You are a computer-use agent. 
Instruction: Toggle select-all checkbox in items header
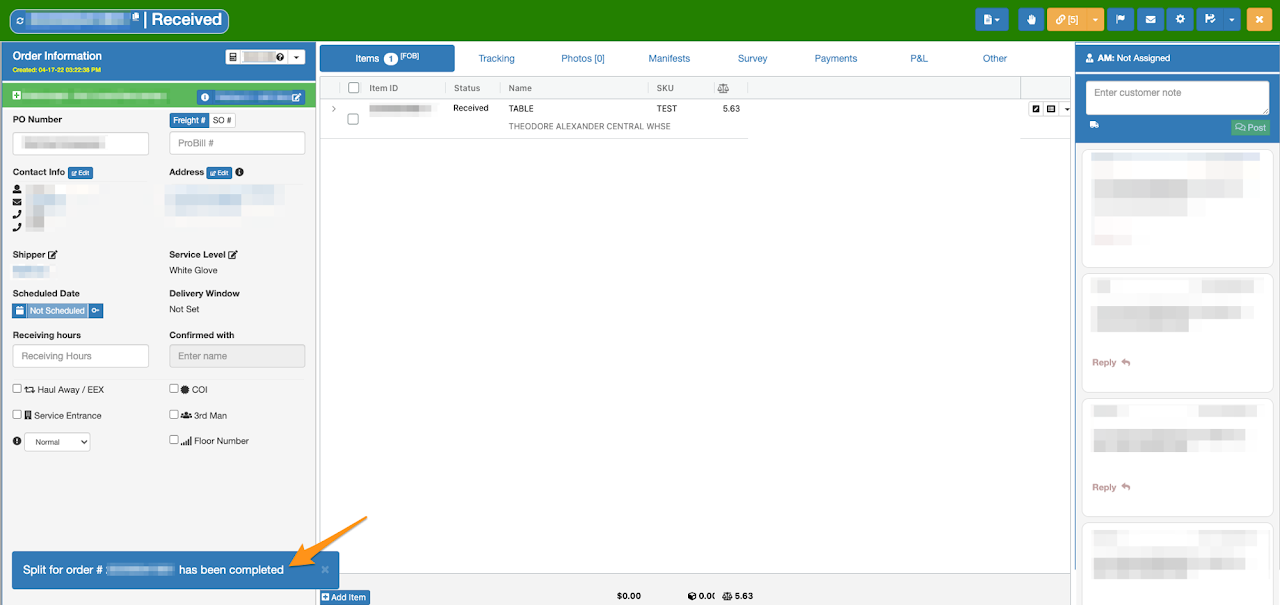(353, 88)
